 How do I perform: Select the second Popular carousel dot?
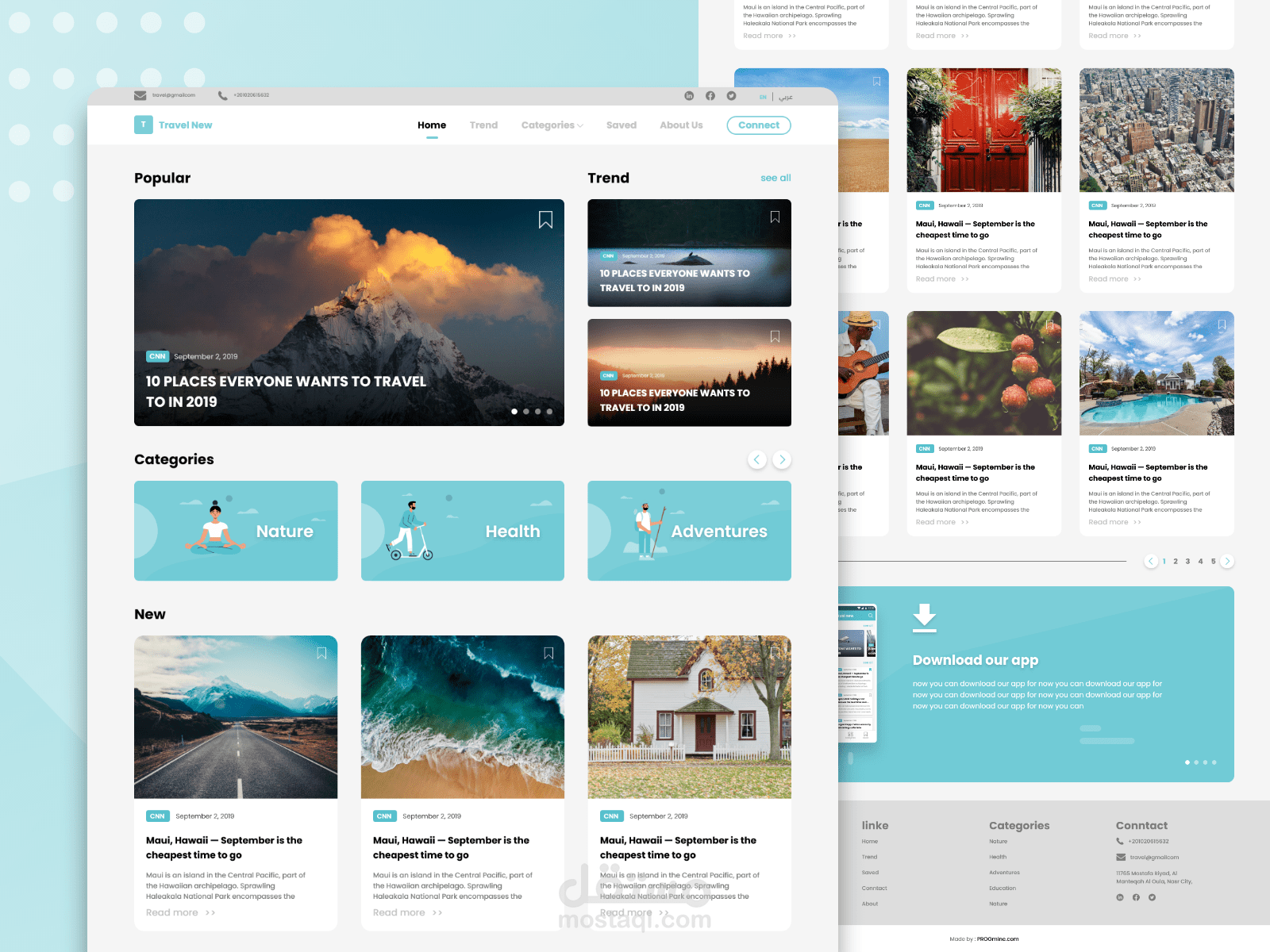click(x=526, y=412)
